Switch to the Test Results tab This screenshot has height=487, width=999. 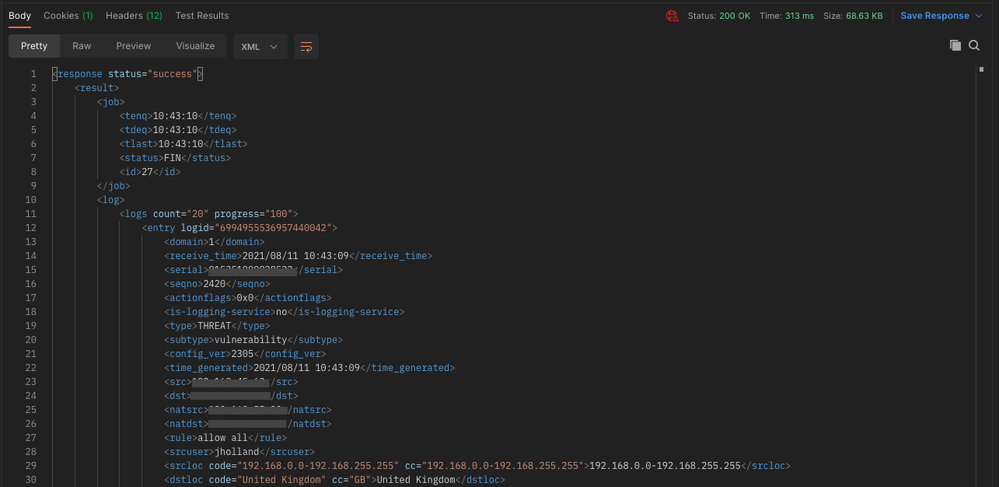202,16
